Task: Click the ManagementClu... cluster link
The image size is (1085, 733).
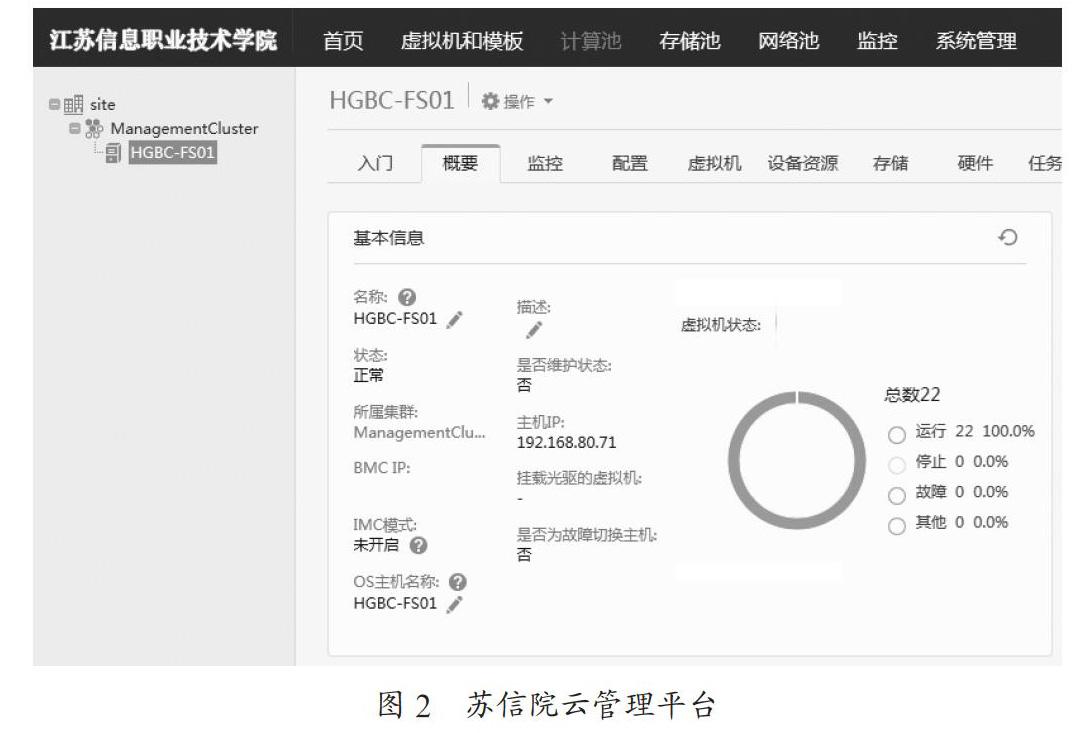Action: click(x=419, y=433)
